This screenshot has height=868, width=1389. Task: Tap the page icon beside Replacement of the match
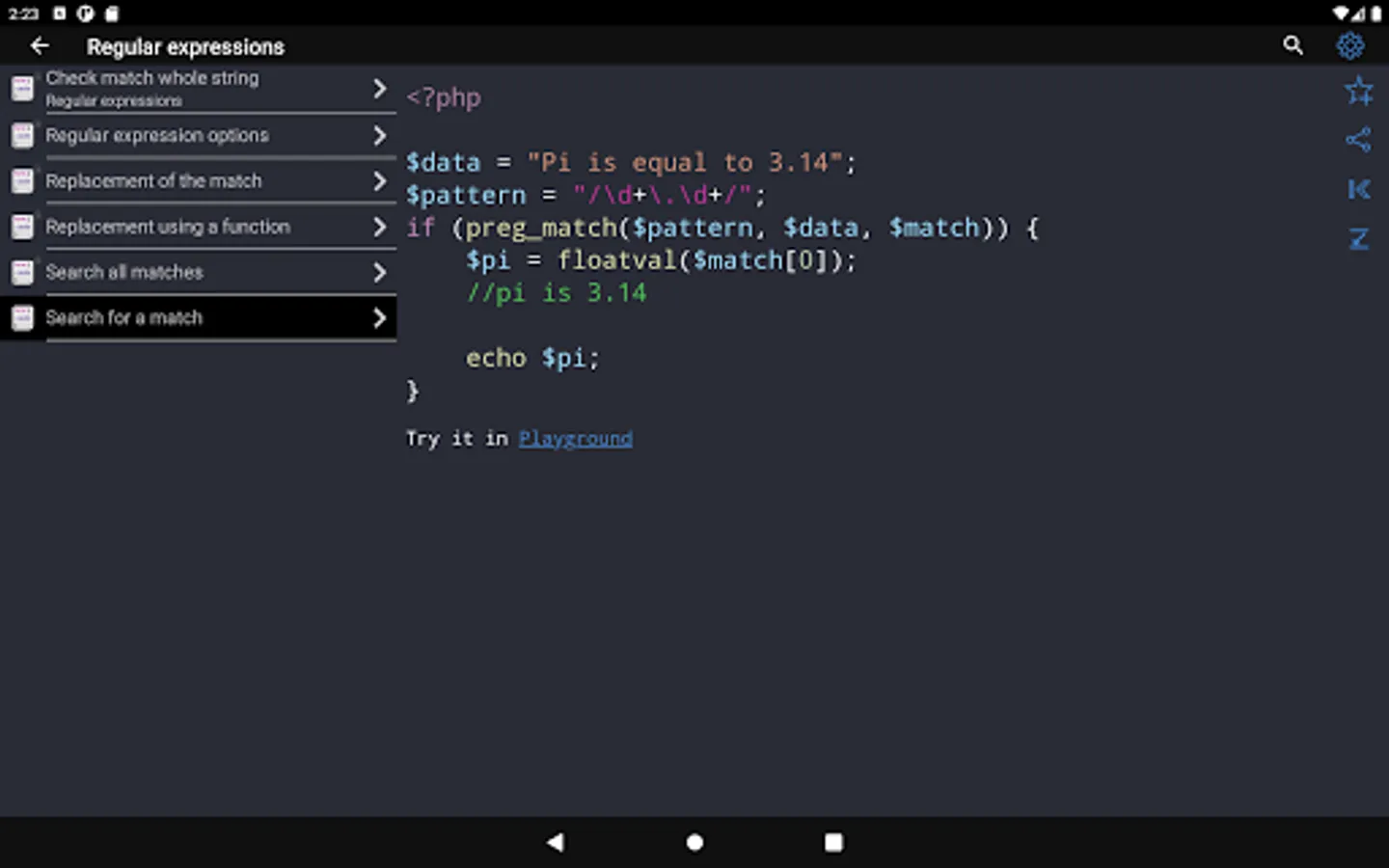[x=22, y=181]
